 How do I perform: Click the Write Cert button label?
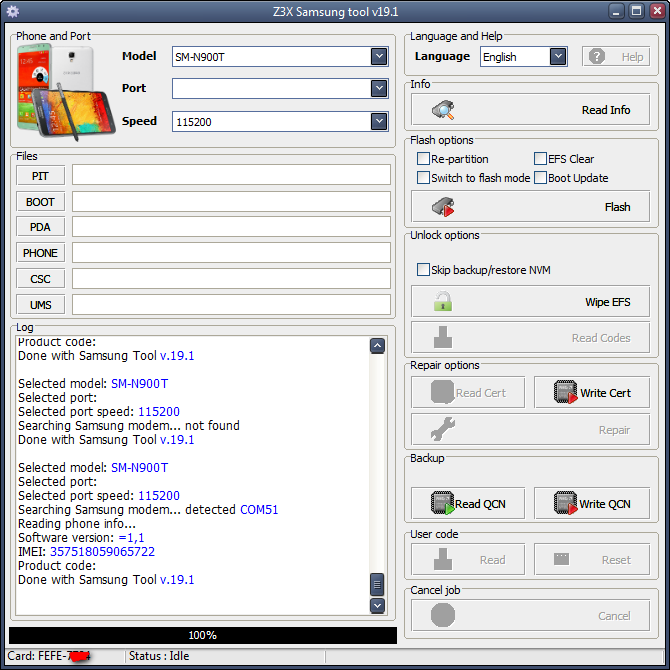click(x=605, y=392)
